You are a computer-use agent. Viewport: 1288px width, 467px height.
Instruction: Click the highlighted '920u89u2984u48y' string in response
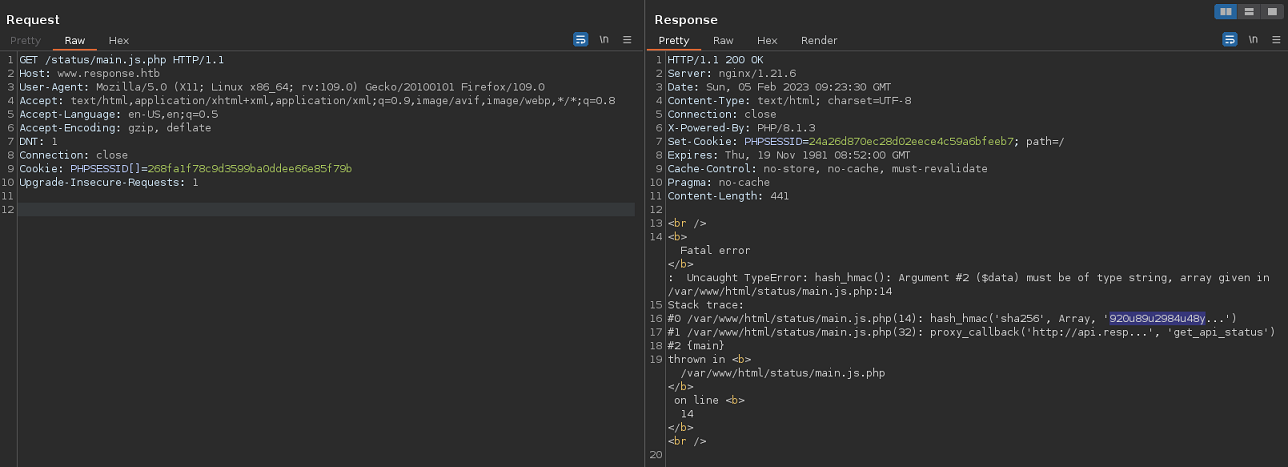pyautogui.click(x=1157, y=318)
